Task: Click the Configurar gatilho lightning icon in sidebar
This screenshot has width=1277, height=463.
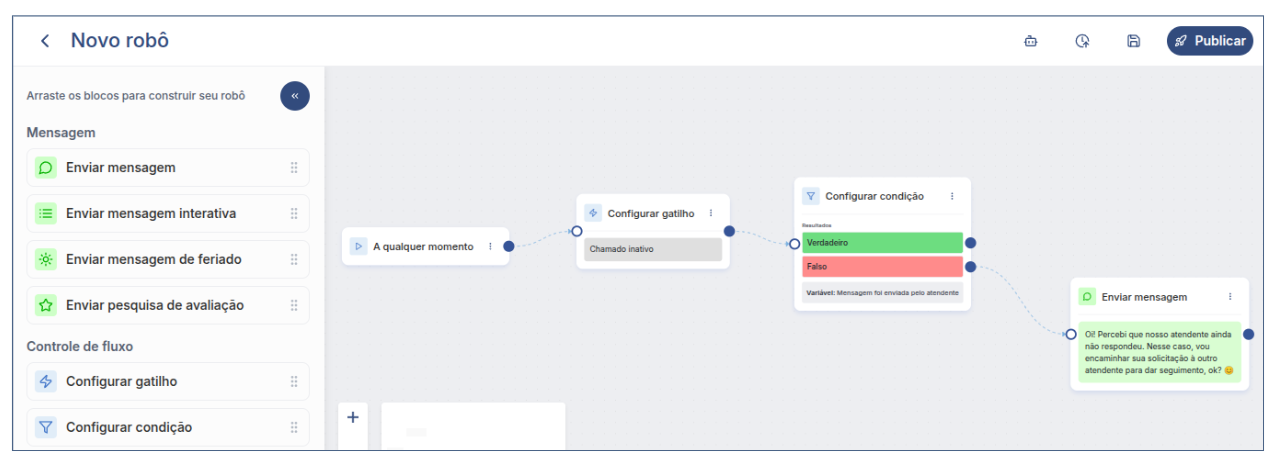Action: pyautogui.click(x=45, y=381)
